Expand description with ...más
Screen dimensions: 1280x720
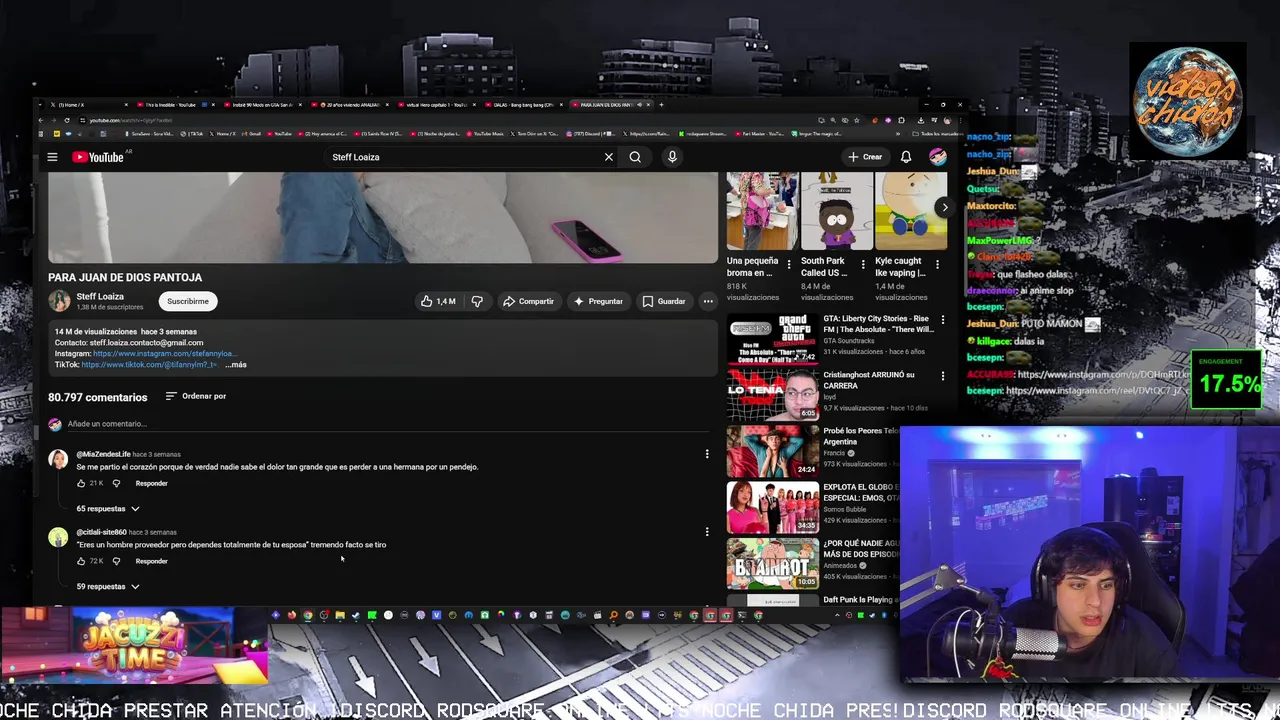[236, 365]
